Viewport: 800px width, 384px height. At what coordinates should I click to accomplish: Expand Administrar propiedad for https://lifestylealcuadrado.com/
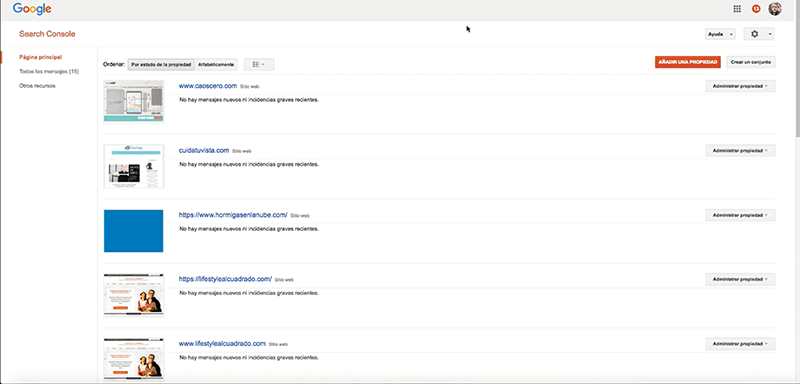(740, 279)
